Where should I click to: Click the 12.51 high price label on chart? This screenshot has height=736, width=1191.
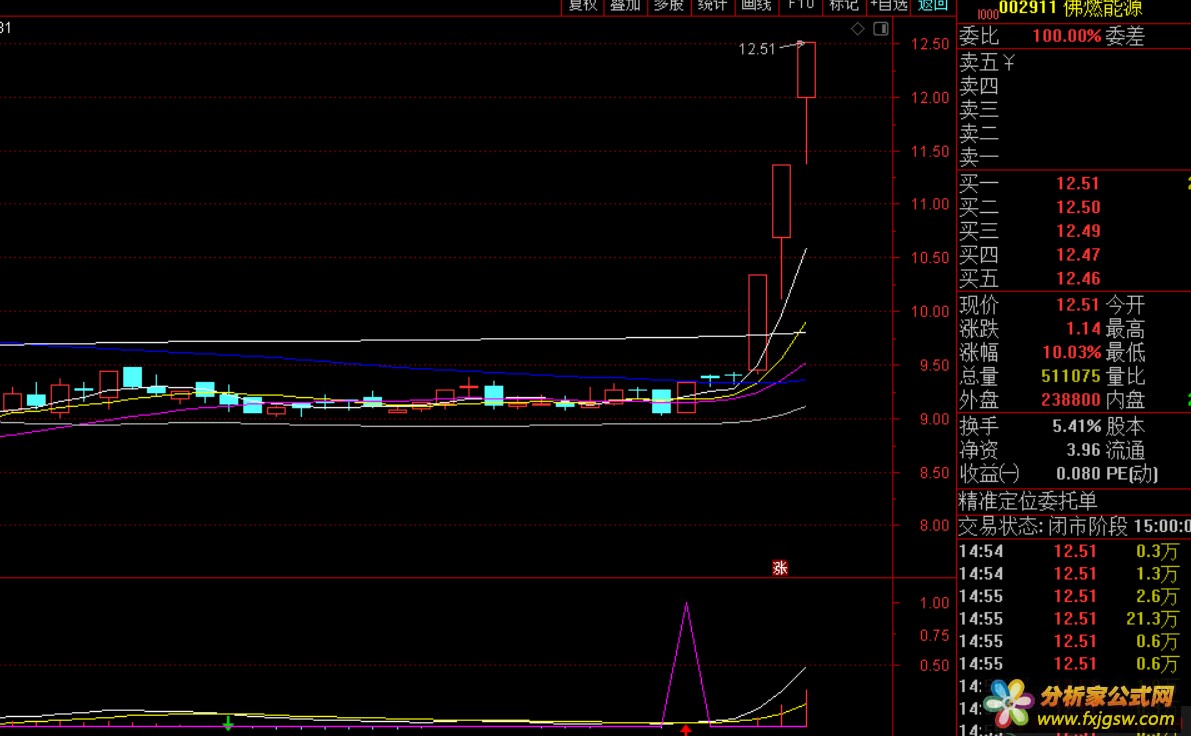tap(757, 49)
